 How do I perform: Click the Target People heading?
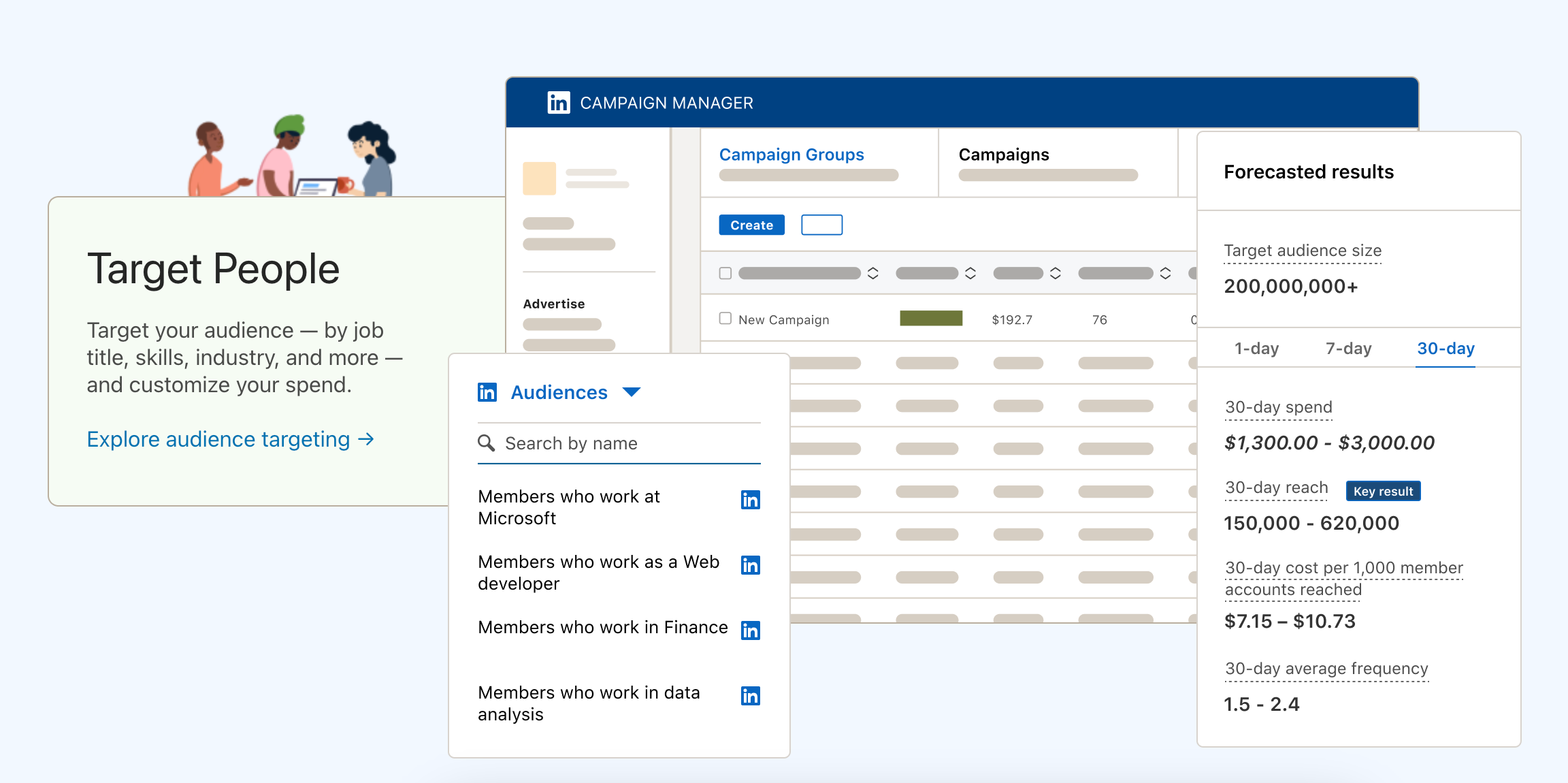click(213, 269)
